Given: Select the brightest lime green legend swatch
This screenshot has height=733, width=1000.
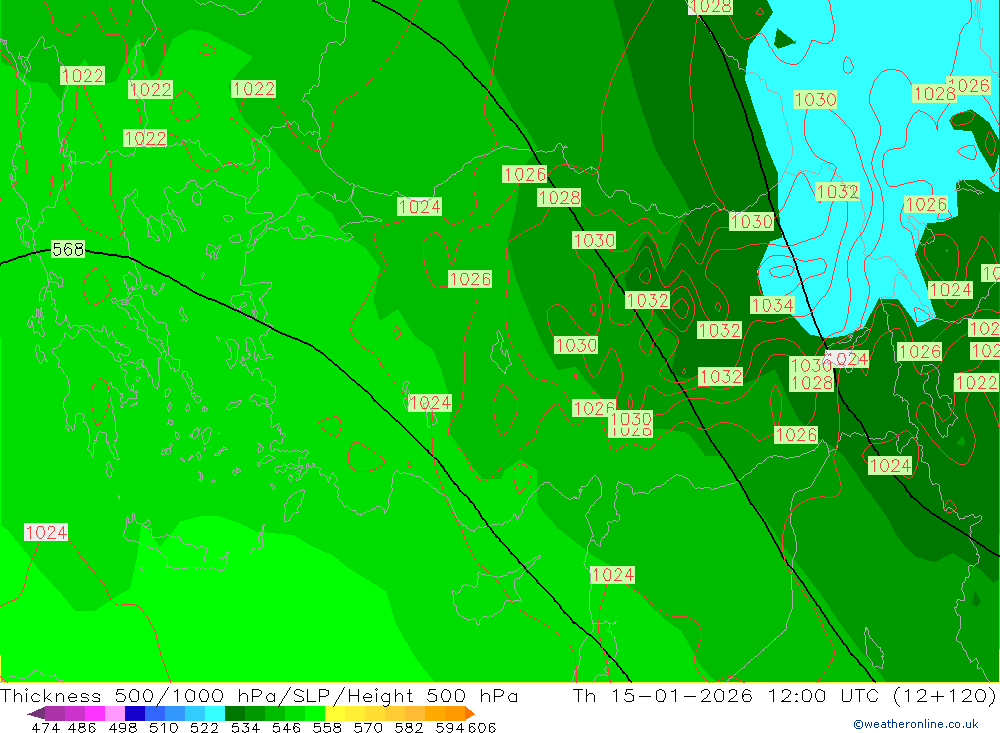Looking at the screenshot, I should click(315, 713).
